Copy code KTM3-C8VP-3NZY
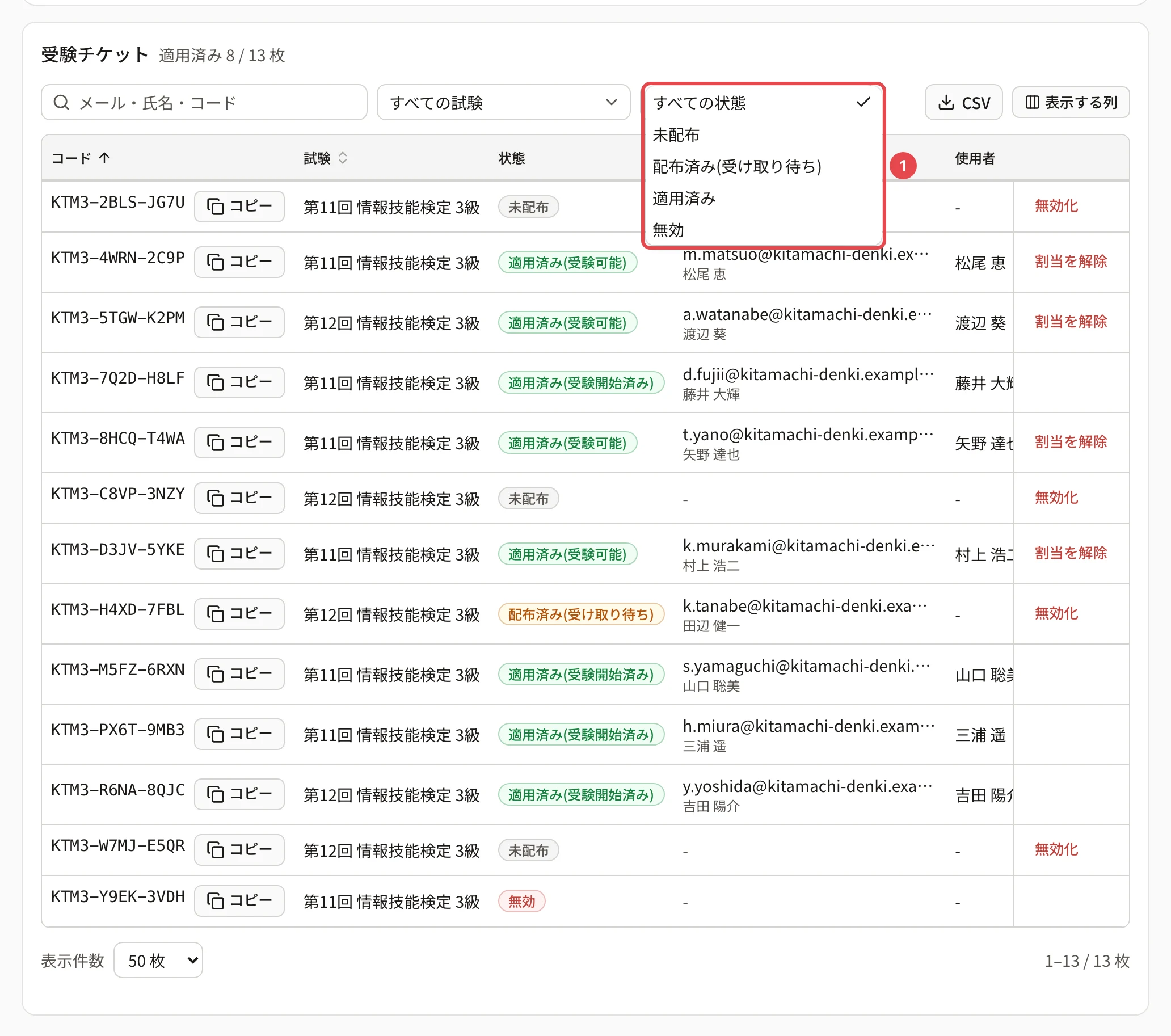The width and height of the screenshot is (1171, 1036). point(239,498)
